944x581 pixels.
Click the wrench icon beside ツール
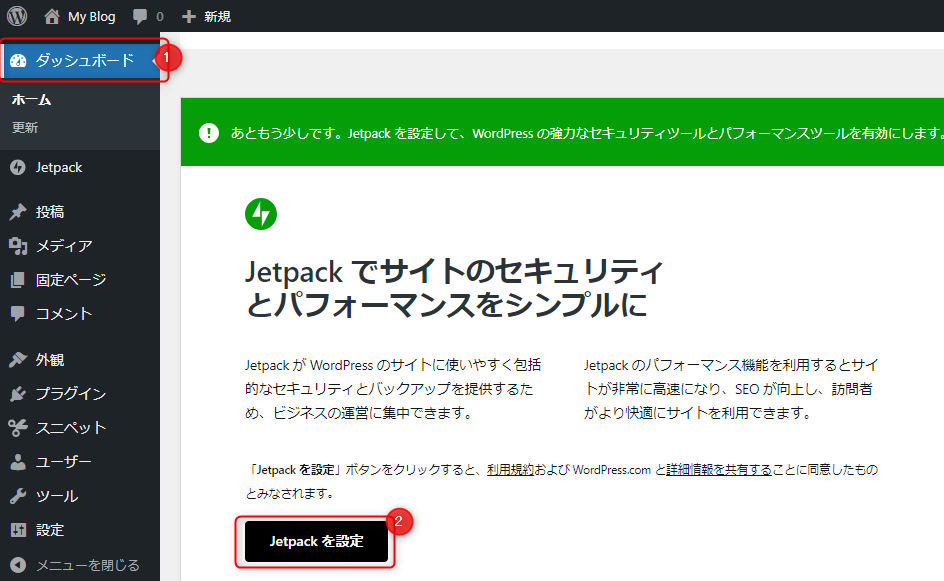[18, 496]
